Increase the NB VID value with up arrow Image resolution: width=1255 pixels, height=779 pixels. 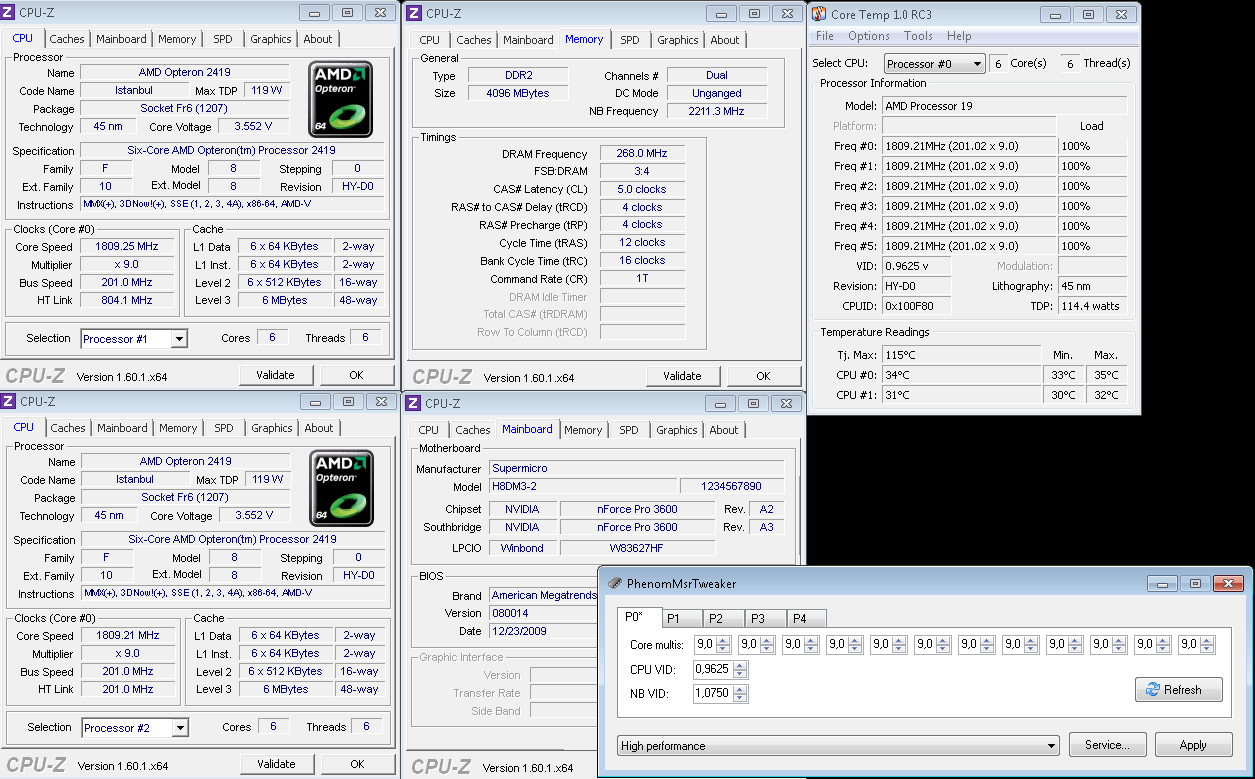point(740,689)
